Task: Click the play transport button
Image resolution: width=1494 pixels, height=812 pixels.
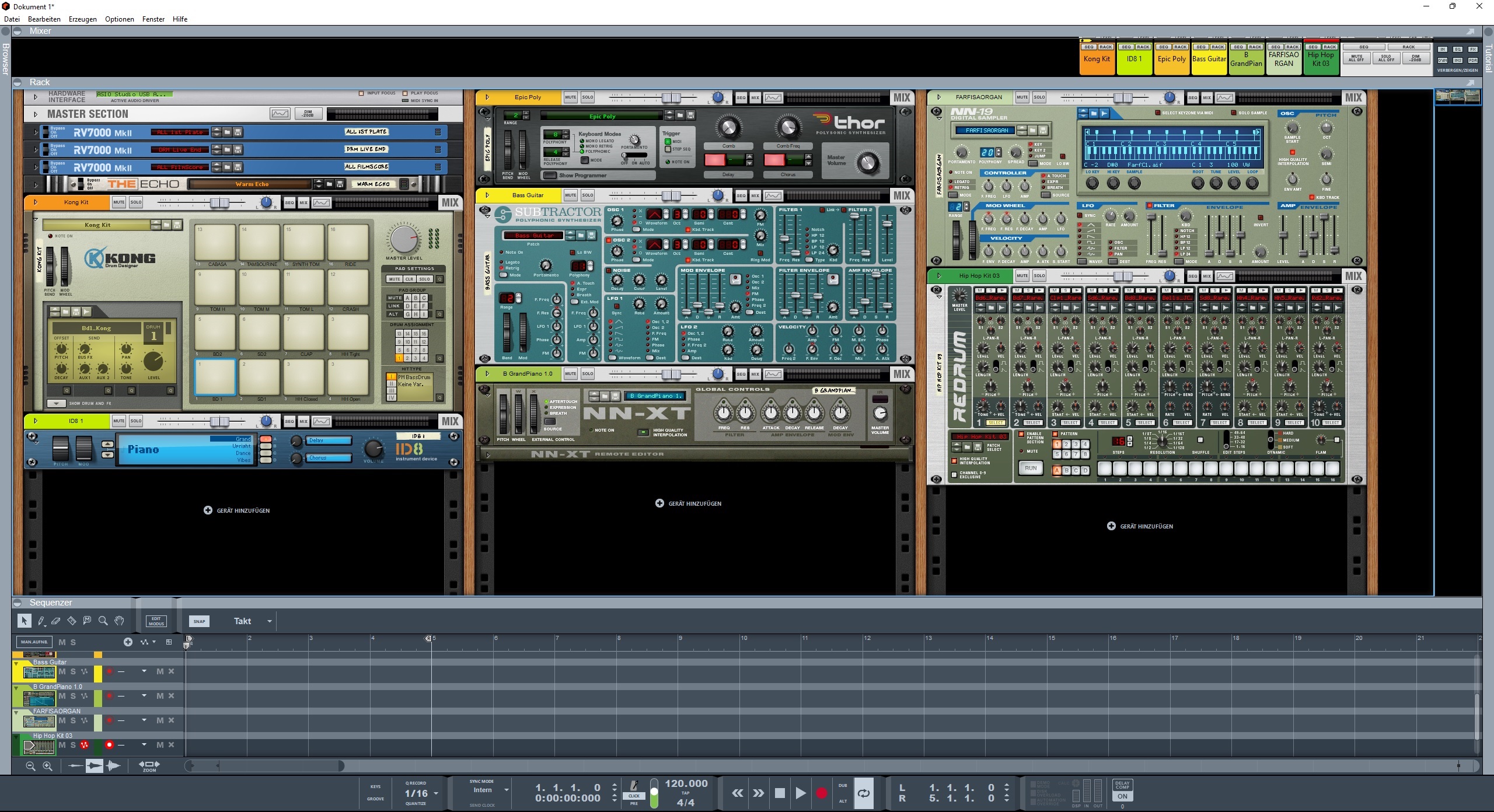Action: point(801,793)
